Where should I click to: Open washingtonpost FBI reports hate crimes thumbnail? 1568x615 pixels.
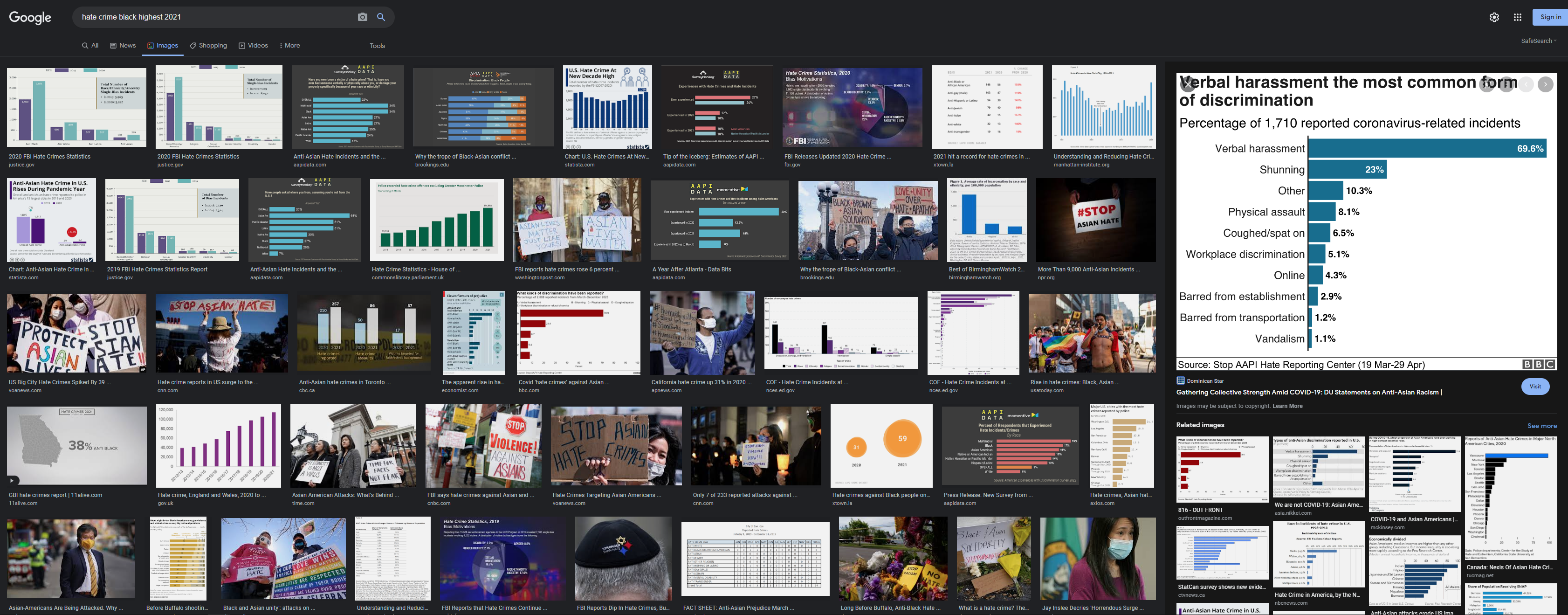tap(577, 221)
